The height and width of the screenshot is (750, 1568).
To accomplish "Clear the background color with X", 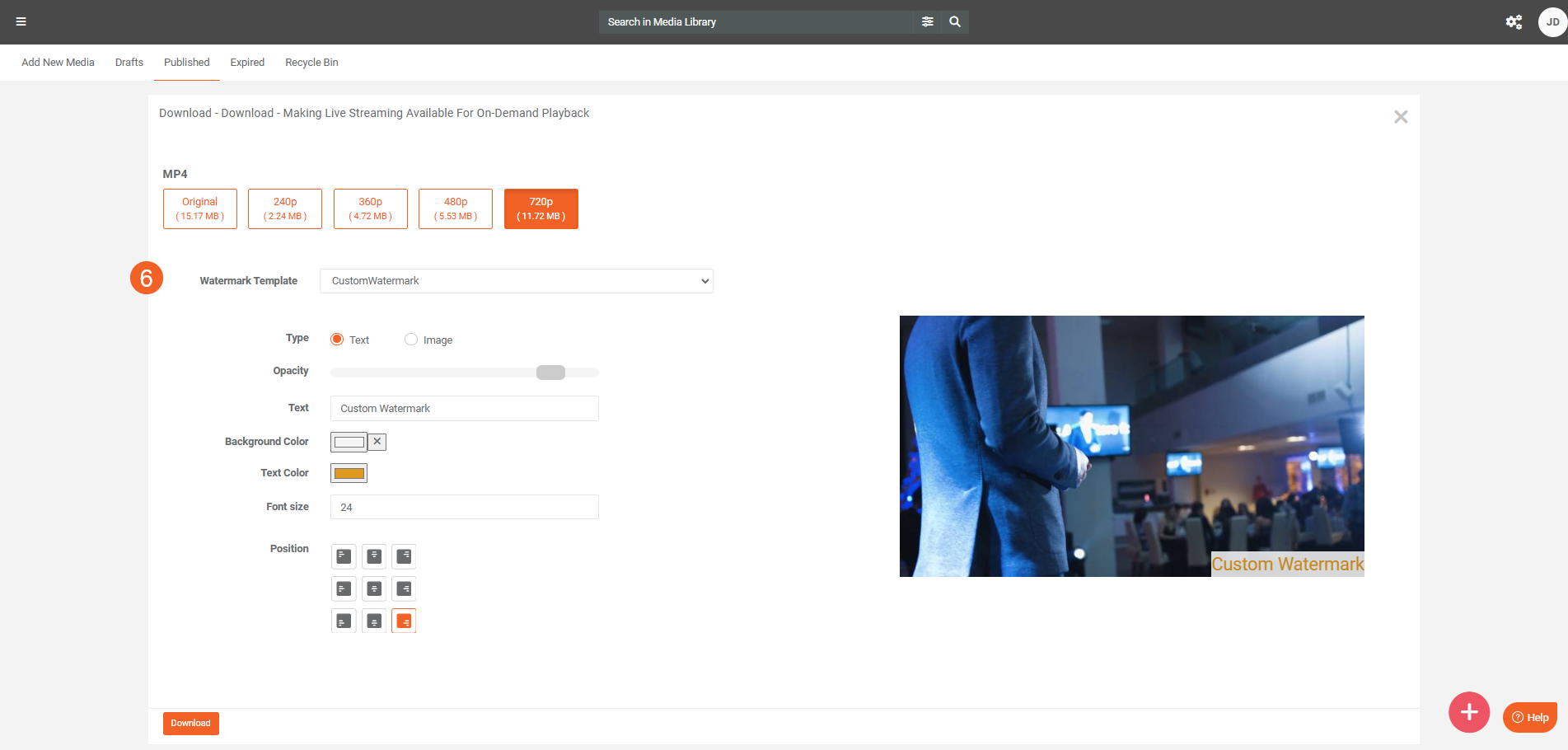I will (377, 442).
